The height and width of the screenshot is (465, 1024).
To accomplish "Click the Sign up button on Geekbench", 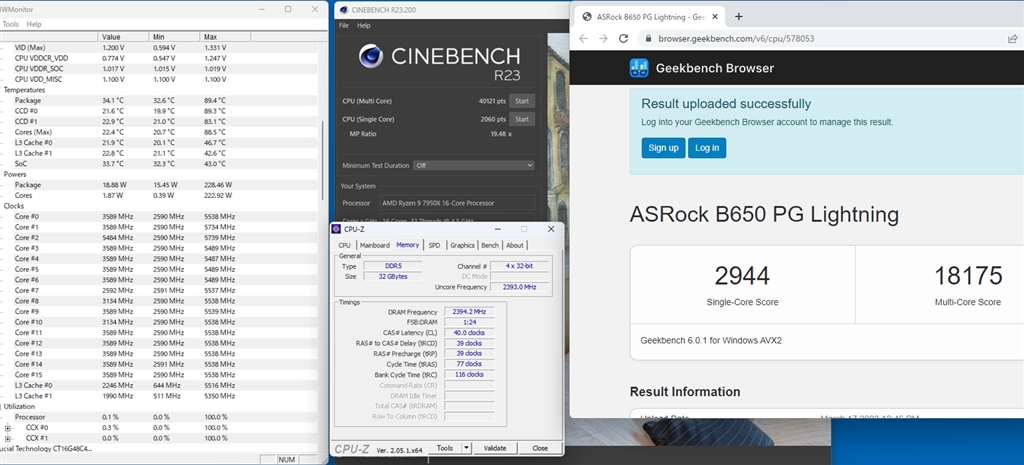I will tap(663, 148).
